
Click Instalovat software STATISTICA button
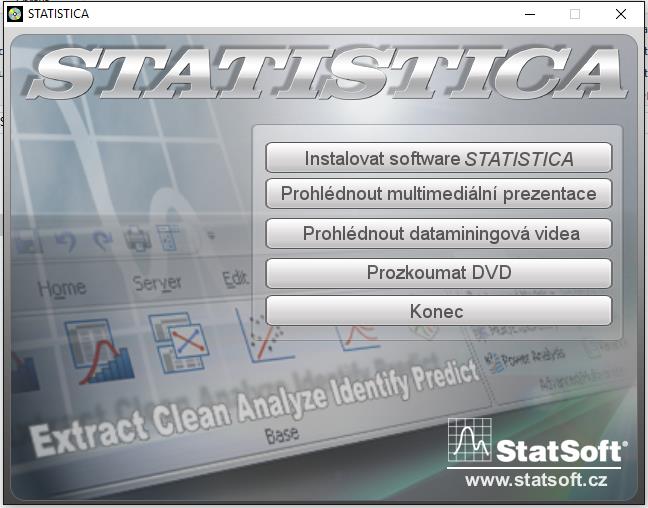point(438,157)
